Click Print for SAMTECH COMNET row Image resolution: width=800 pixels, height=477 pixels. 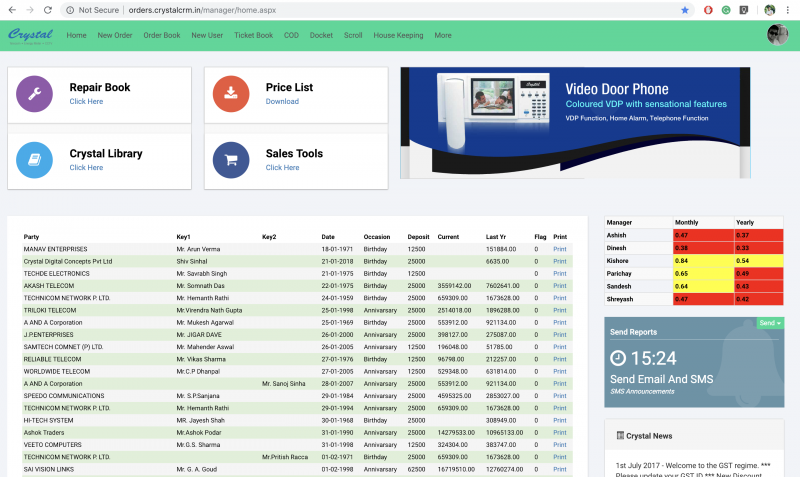coord(560,347)
